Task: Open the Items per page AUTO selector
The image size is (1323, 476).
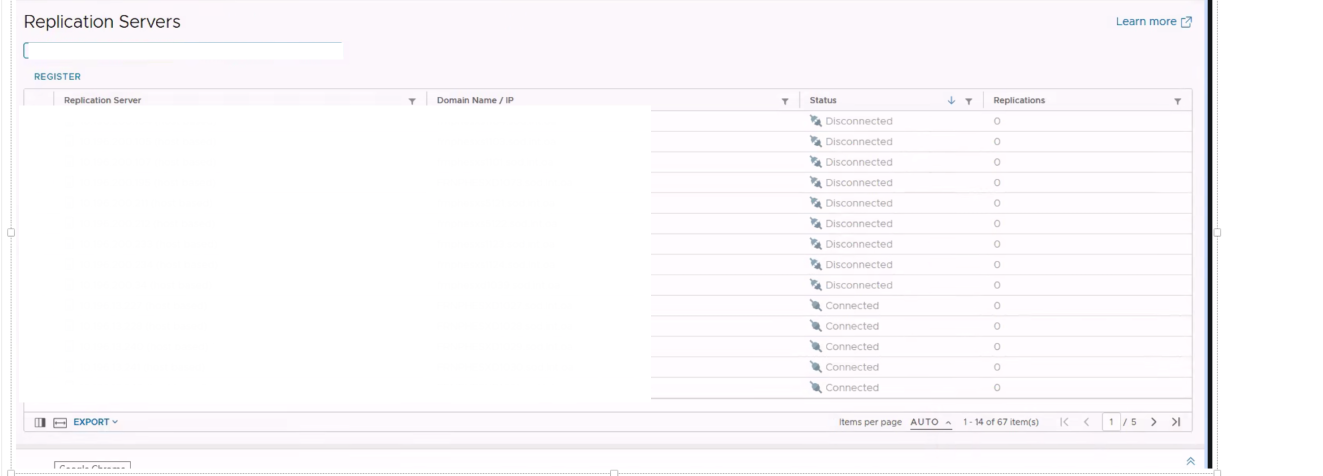Action: coord(931,422)
